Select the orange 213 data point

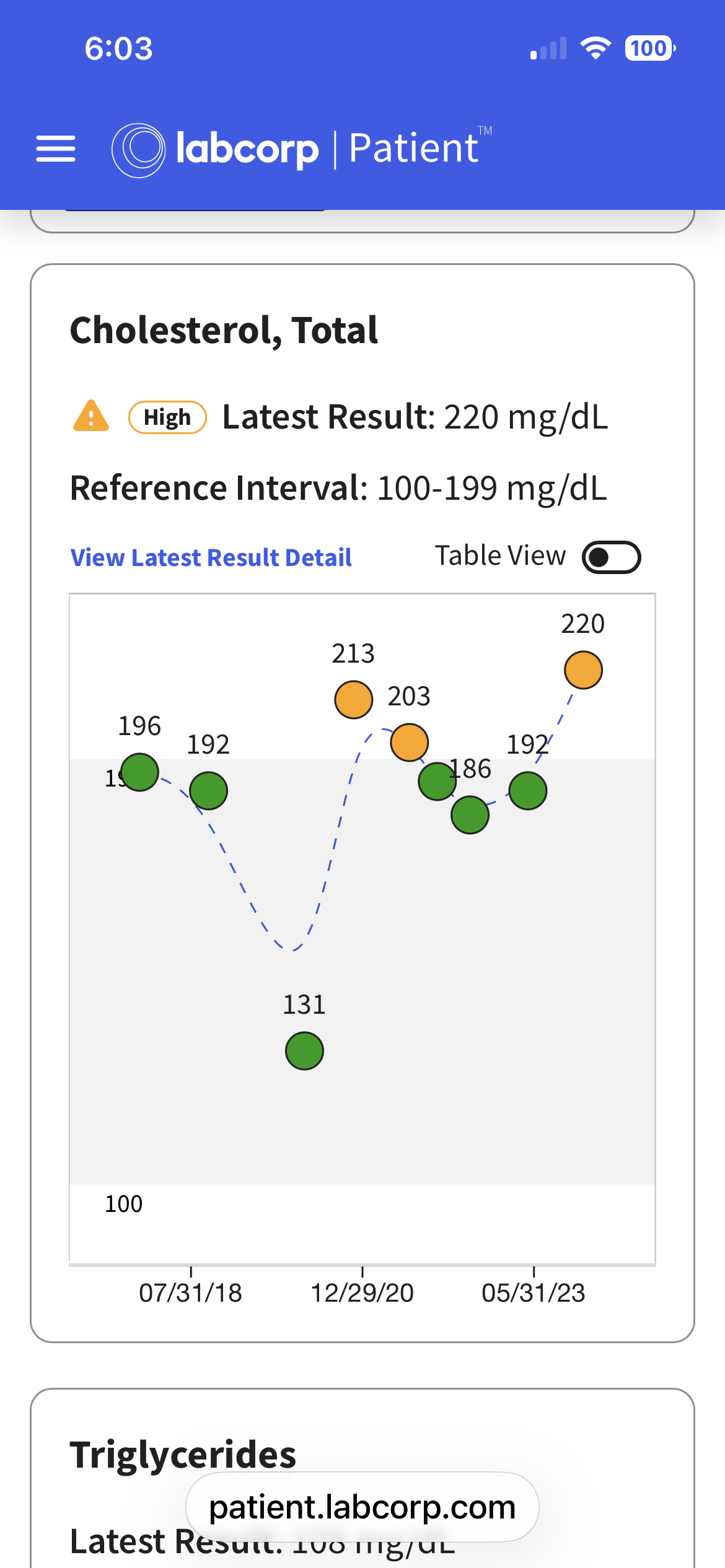pos(353,700)
